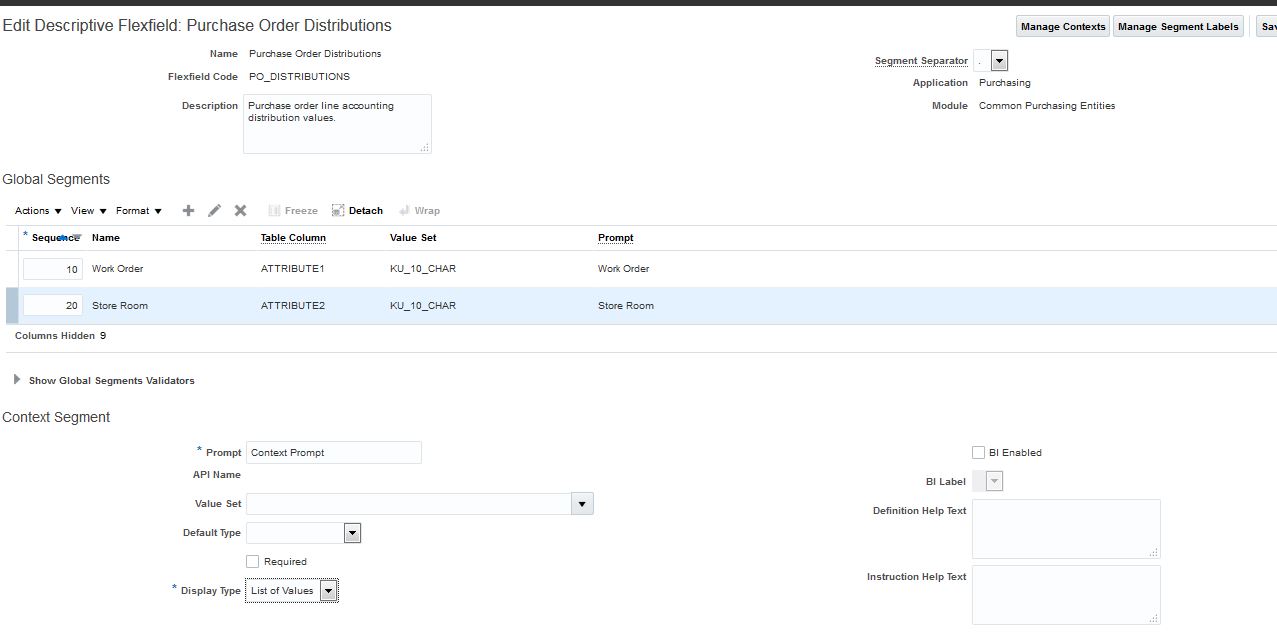
Task: Click the Add segment plus icon
Action: [188, 210]
